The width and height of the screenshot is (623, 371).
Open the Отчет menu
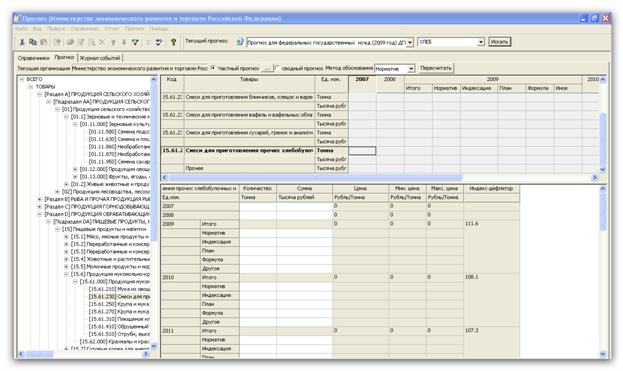(112, 29)
